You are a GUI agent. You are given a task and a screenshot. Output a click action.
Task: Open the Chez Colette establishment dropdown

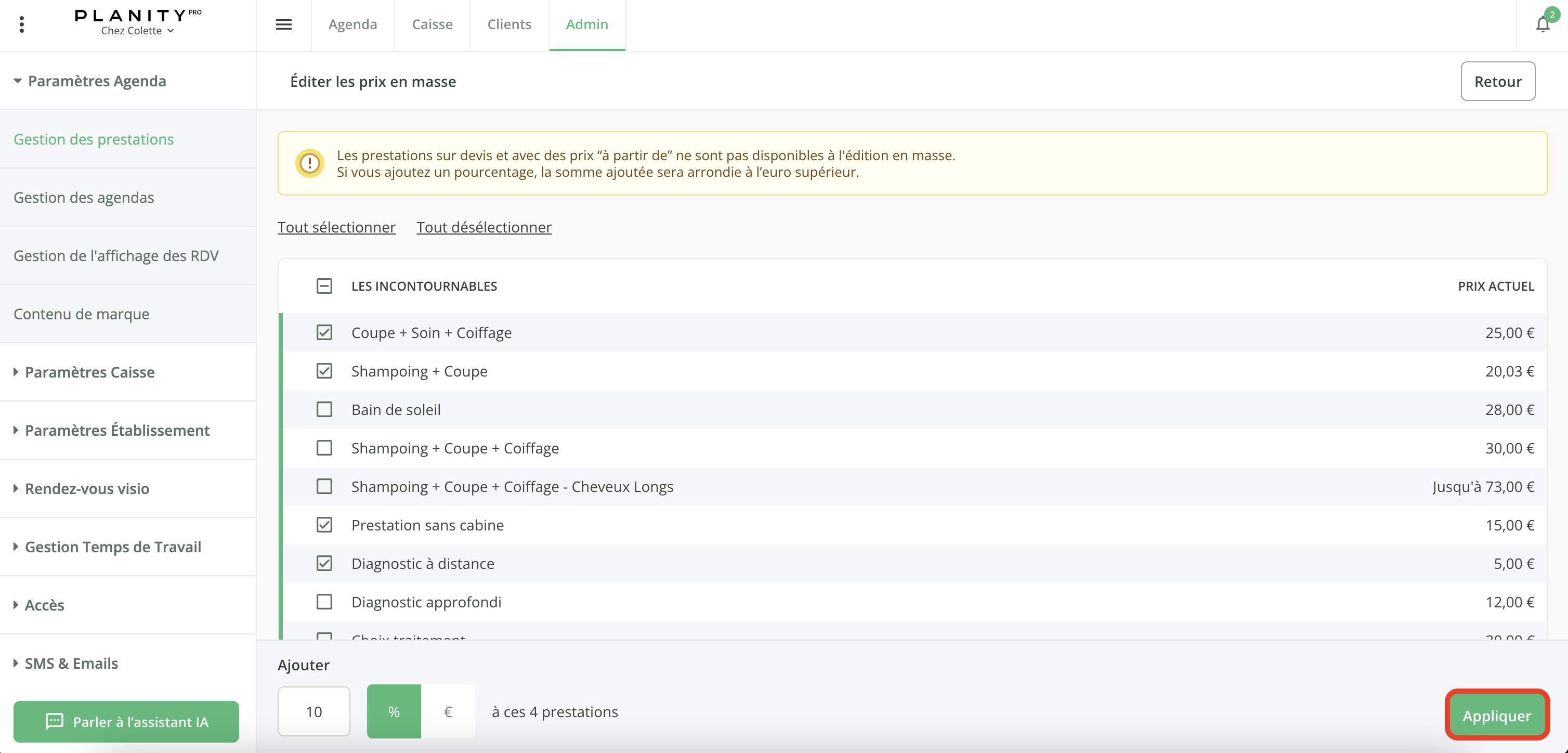tap(138, 31)
